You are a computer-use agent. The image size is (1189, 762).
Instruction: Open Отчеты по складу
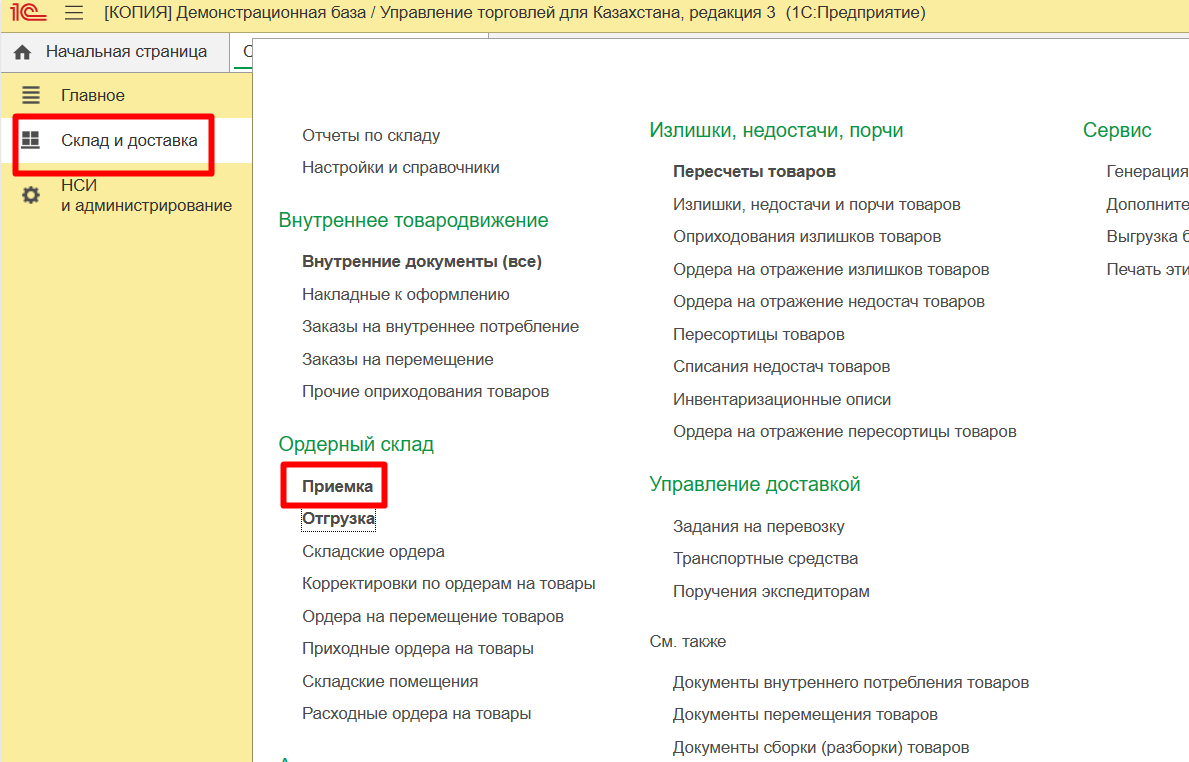click(x=371, y=135)
